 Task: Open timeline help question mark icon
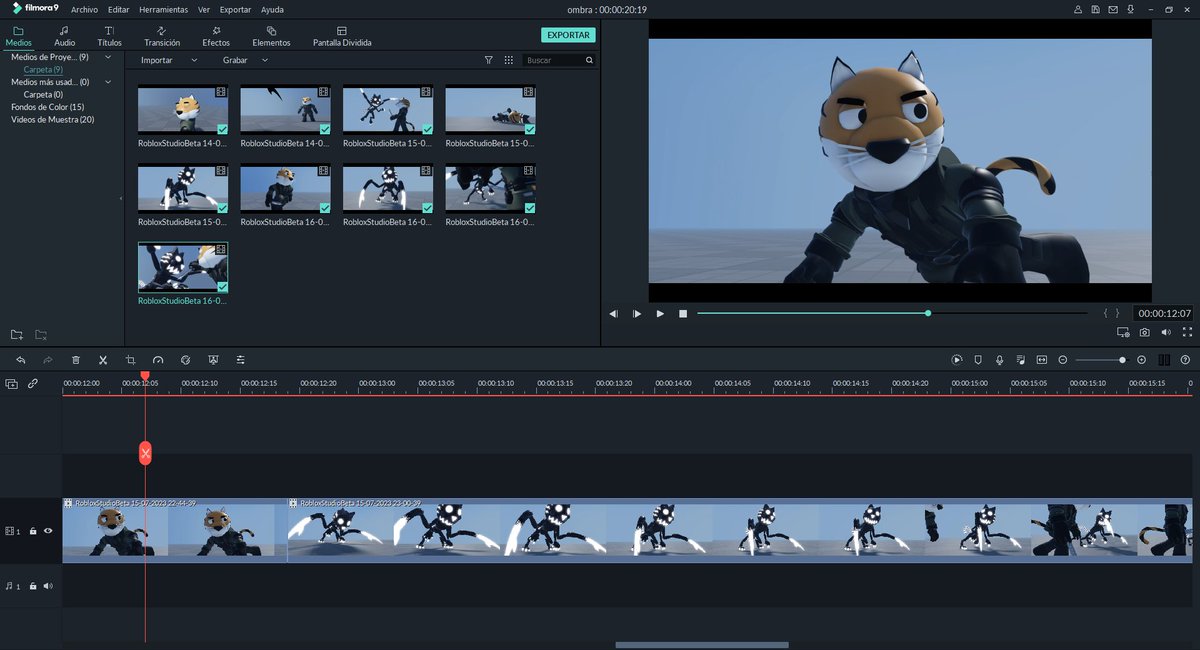[x=1186, y=360]
